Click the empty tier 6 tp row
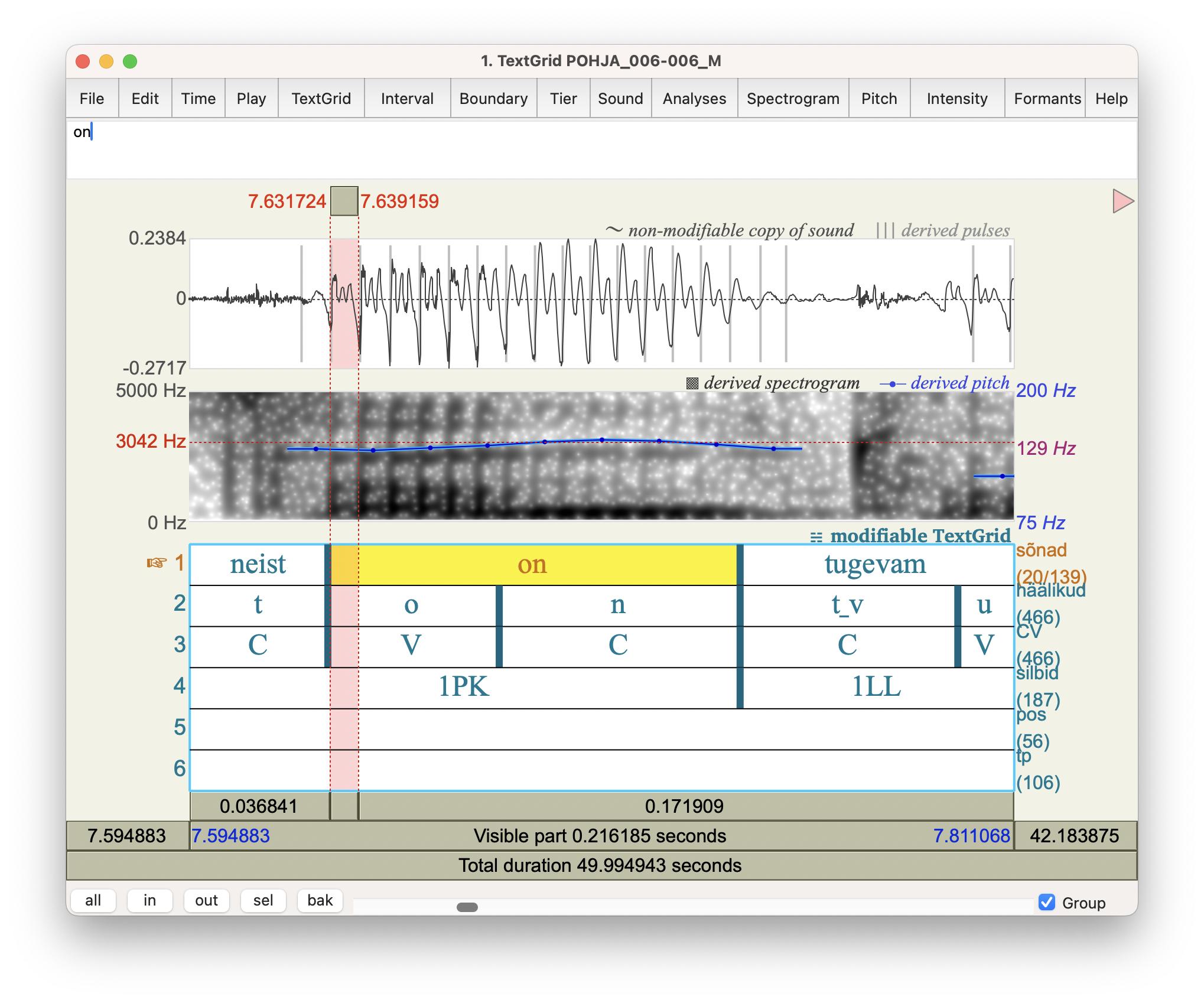The image size is (1204, 1003). [601, 770]
